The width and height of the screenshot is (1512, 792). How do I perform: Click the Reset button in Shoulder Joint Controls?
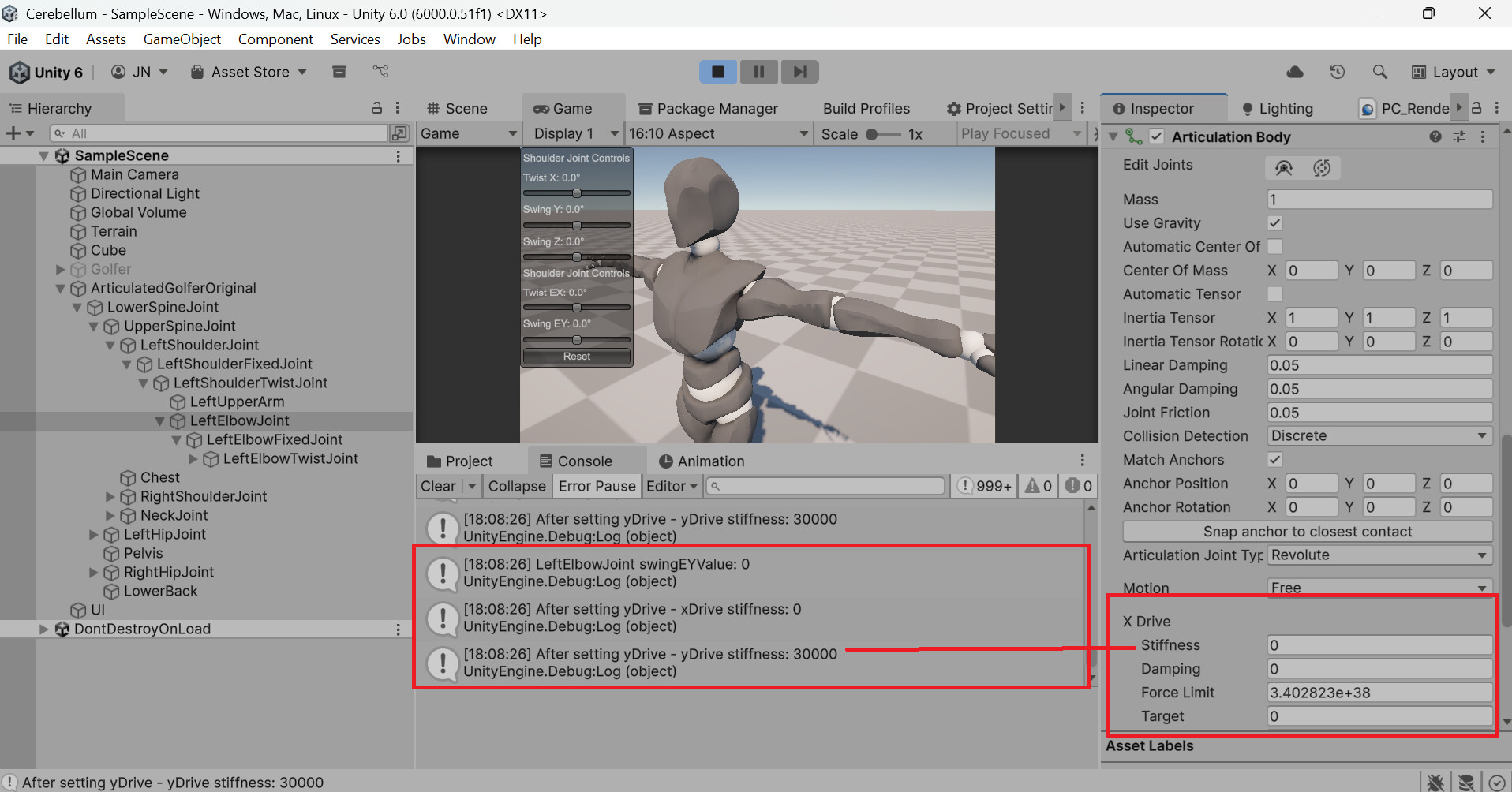tap(576, 356)
